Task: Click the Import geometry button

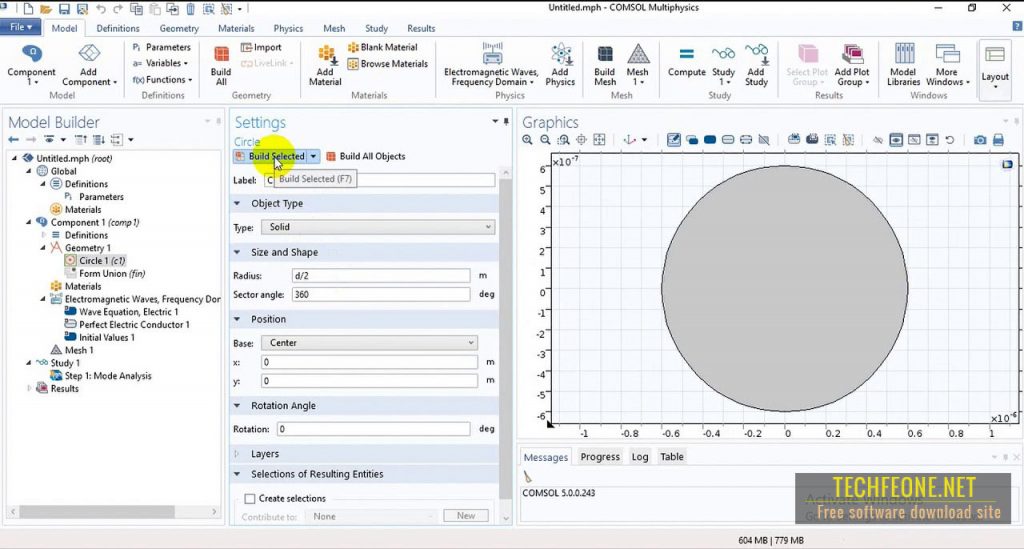Action: pos(261,47)
